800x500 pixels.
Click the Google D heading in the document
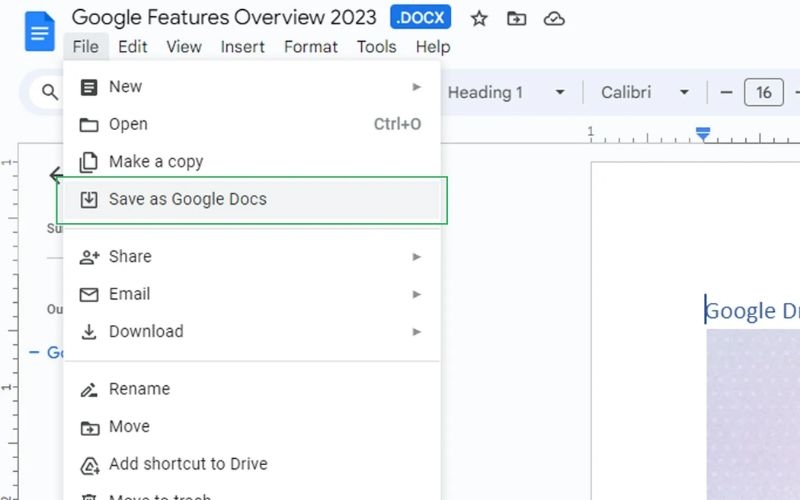pyautogui.click(x=752, y=311)
